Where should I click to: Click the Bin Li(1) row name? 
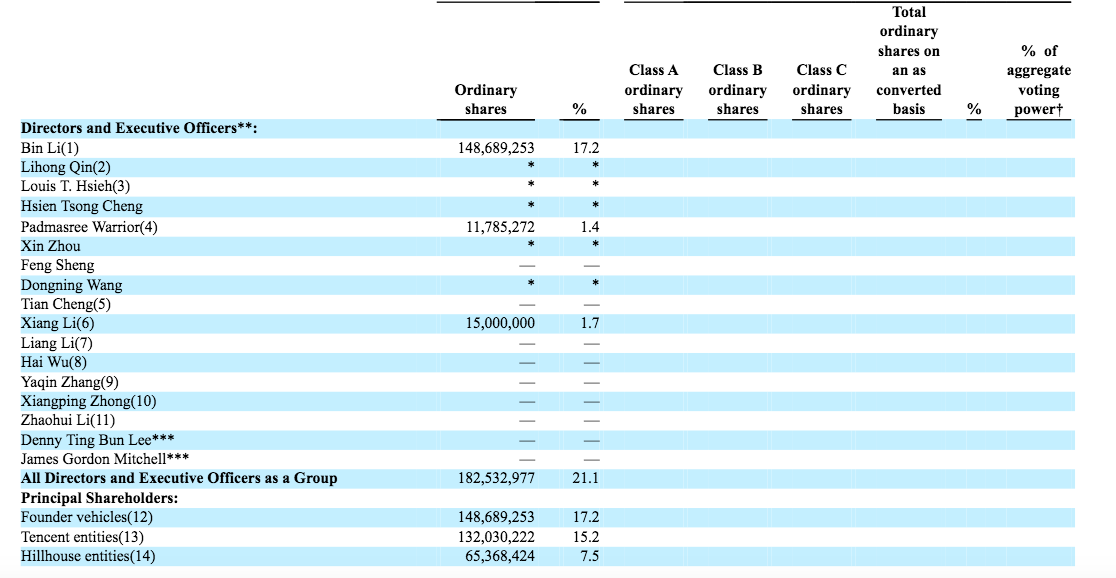coord(50,148)
